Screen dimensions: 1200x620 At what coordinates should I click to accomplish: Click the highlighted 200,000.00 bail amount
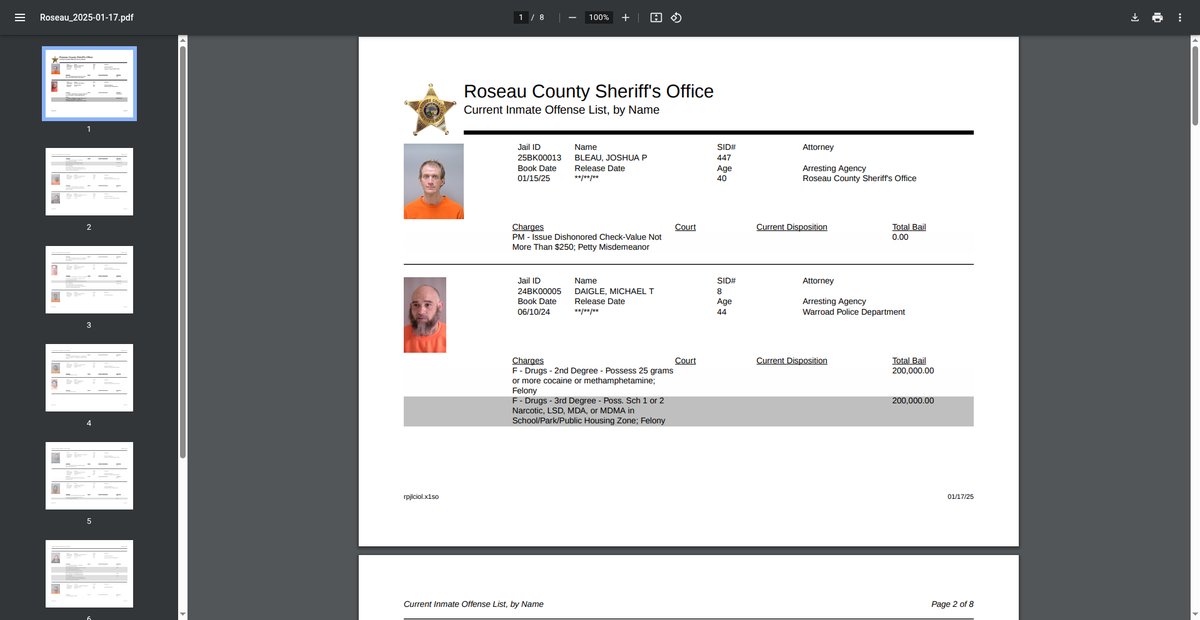[x=913, y=400]
